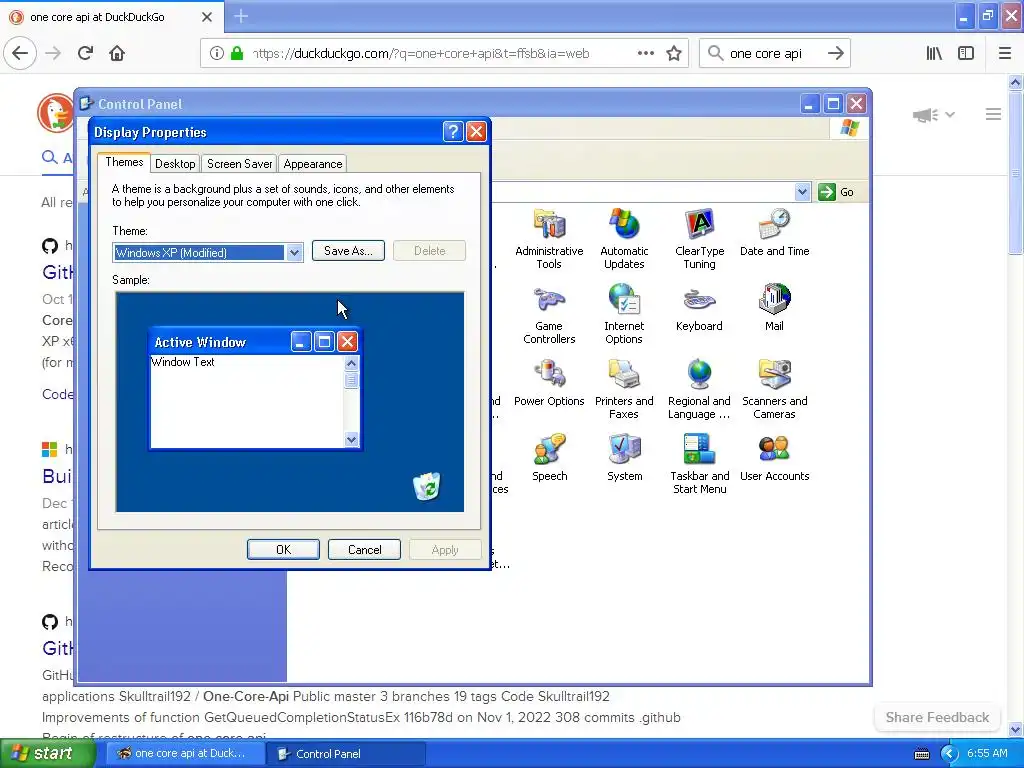
Task: Switch to DuckDuckGo taskbar button
Action: point(185,754)
